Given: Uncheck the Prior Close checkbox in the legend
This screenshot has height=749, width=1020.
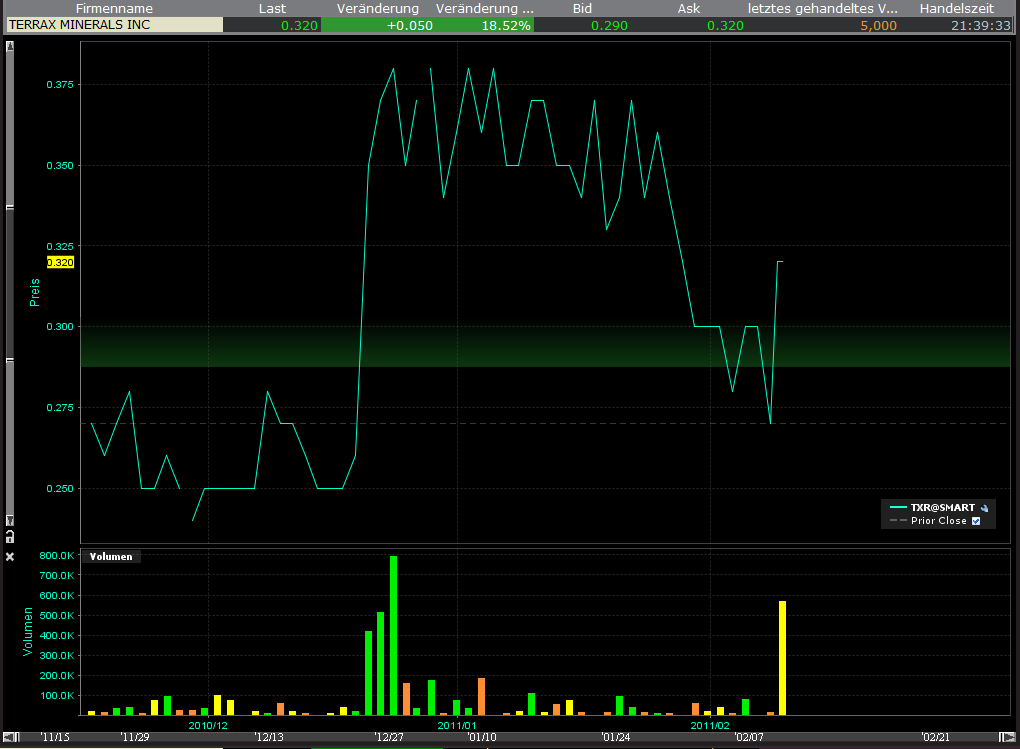Looking at the screenshot, I should point(976,520).
